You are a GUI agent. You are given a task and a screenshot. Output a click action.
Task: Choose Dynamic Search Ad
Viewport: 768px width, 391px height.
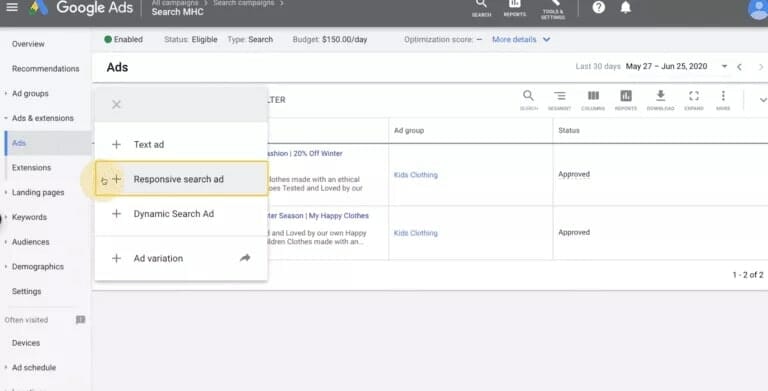[x=181, y=214]
